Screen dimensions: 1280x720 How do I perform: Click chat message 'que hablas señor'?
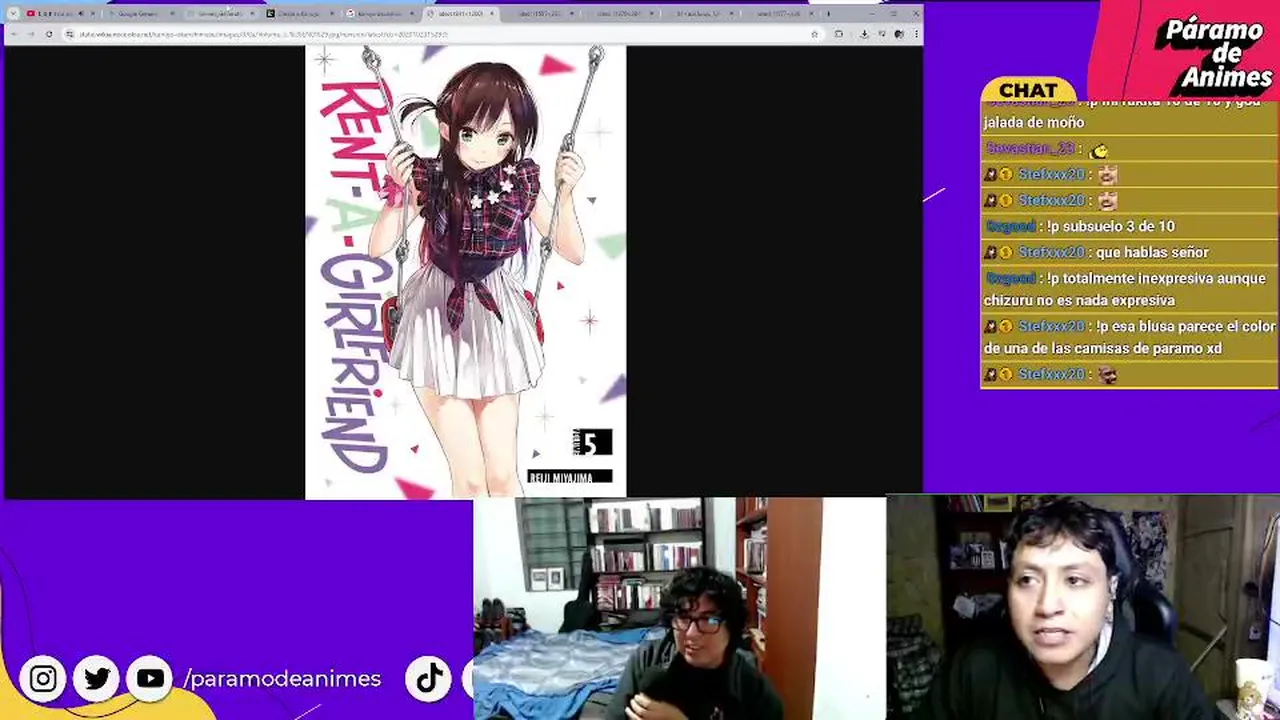coord(1152,252)
